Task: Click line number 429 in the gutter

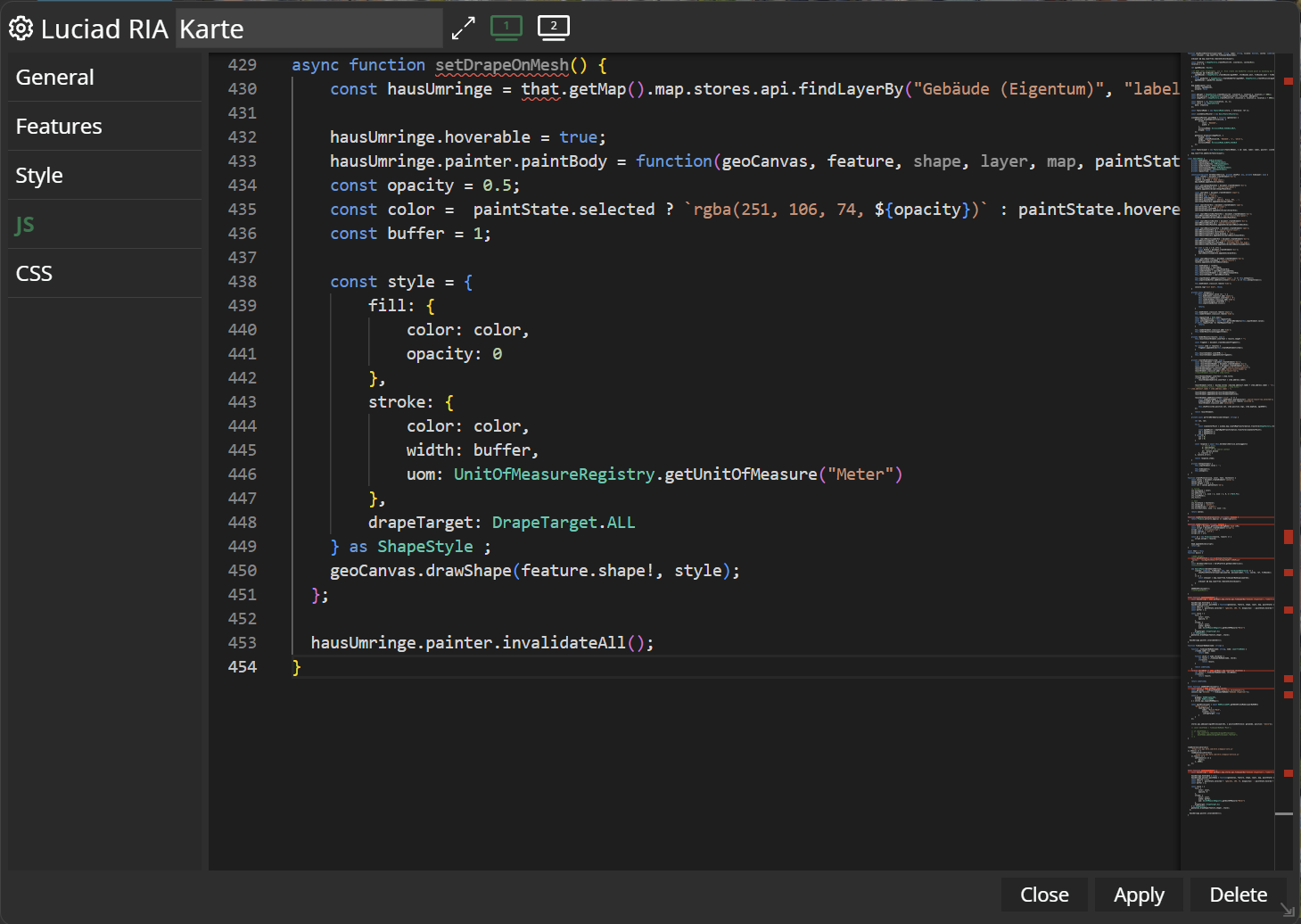Action: click(242, 65)
